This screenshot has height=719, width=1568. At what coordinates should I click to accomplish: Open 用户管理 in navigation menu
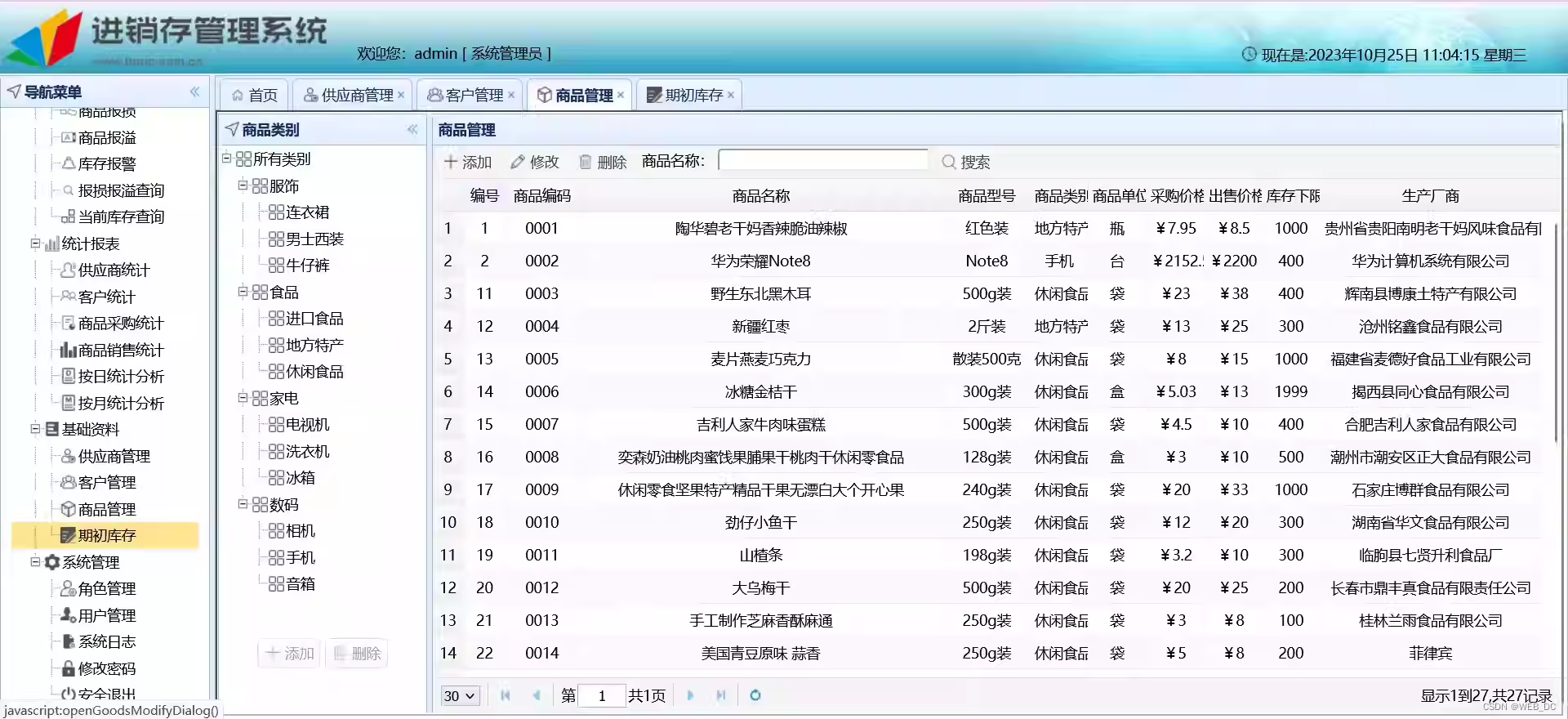[x=106, y=615]
